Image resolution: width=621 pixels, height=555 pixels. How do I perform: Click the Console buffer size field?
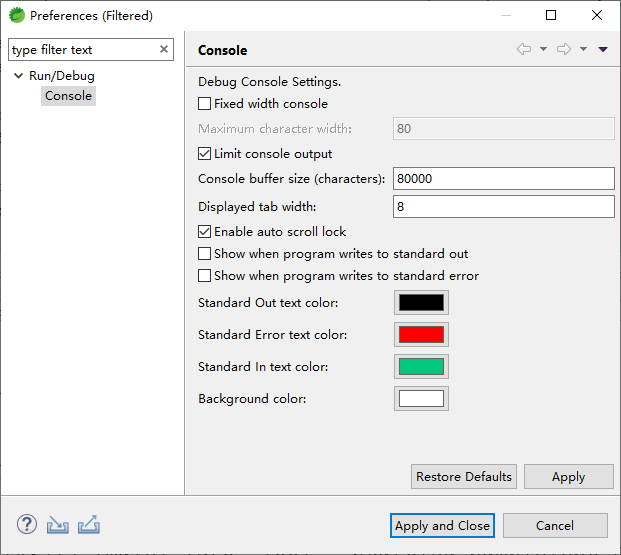(x=504, y=179)
